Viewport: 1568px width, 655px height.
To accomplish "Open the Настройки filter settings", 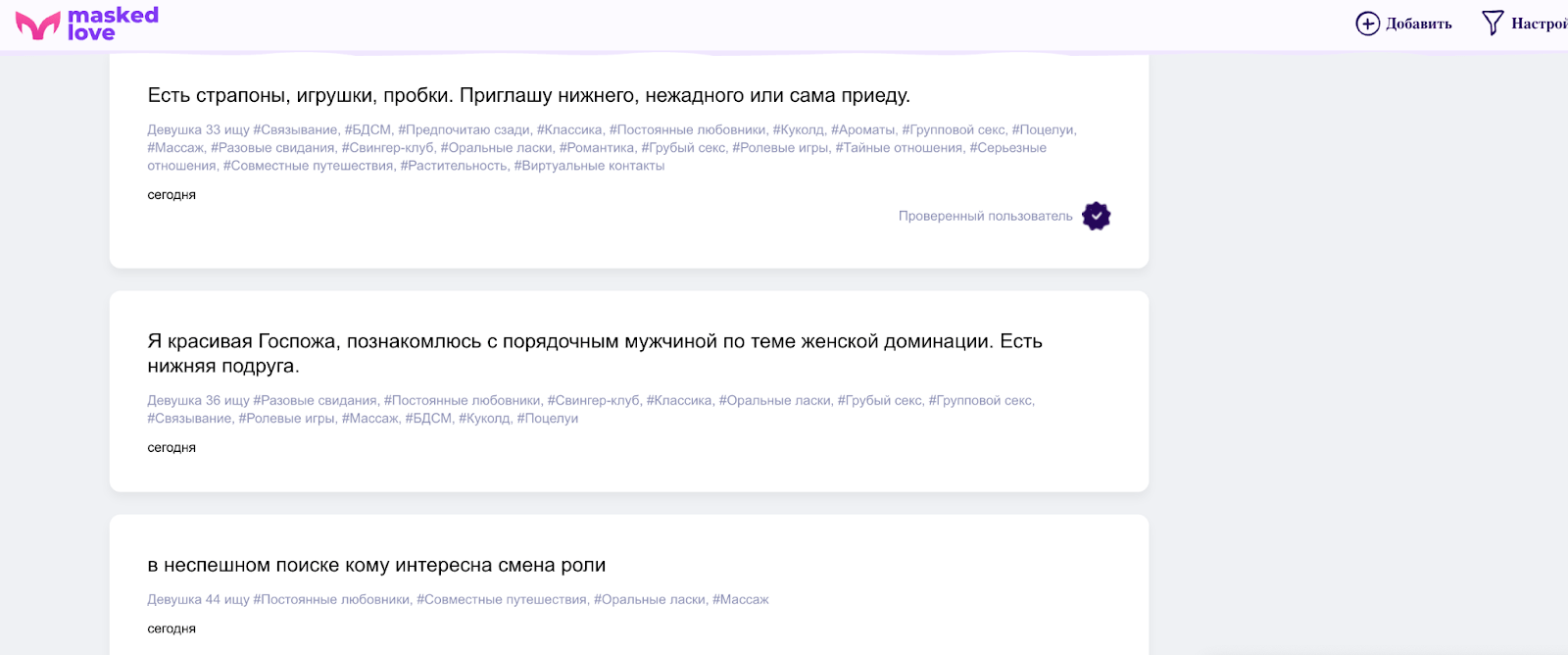I will (1539, 24).
